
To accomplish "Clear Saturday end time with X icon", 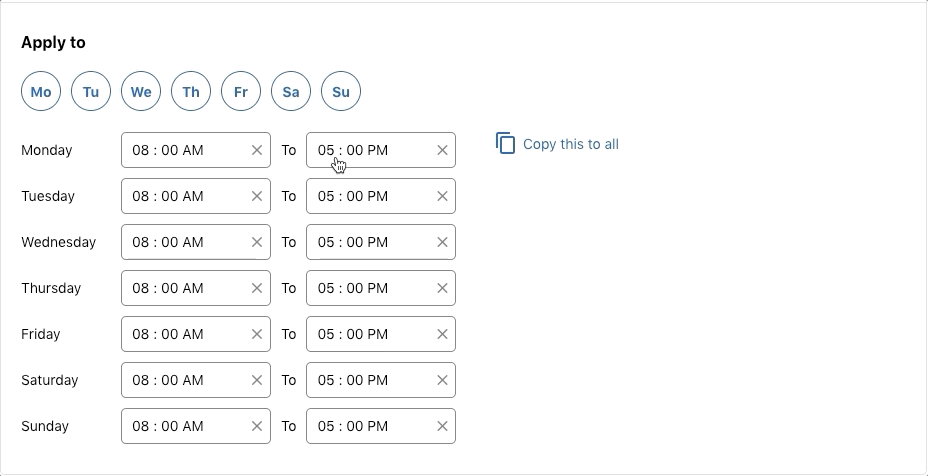I will (442, 380).
